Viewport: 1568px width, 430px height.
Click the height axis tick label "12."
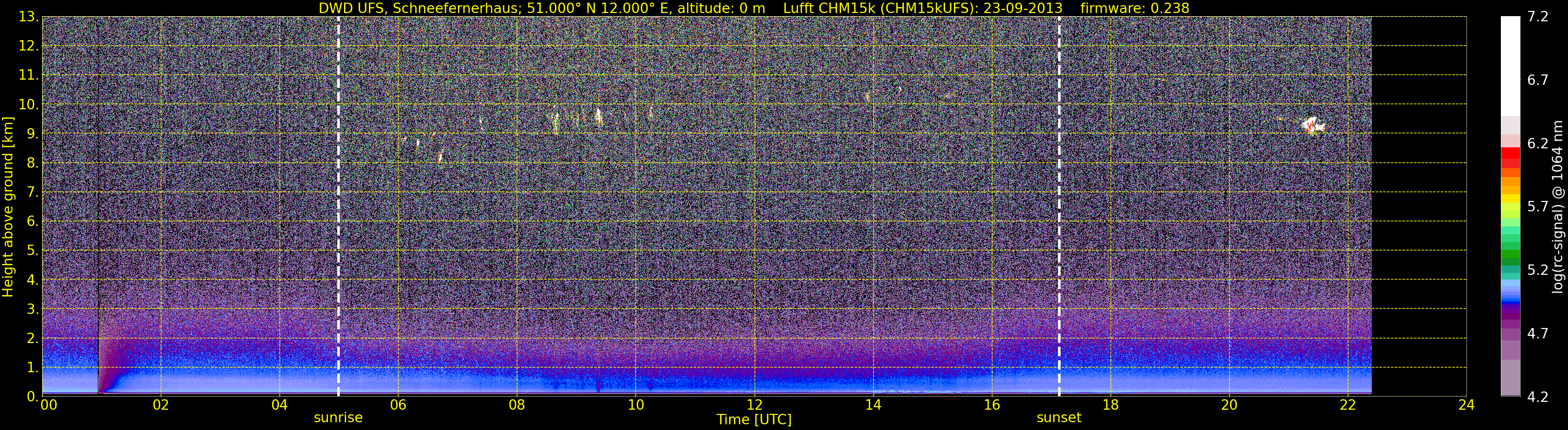point(29,46)
